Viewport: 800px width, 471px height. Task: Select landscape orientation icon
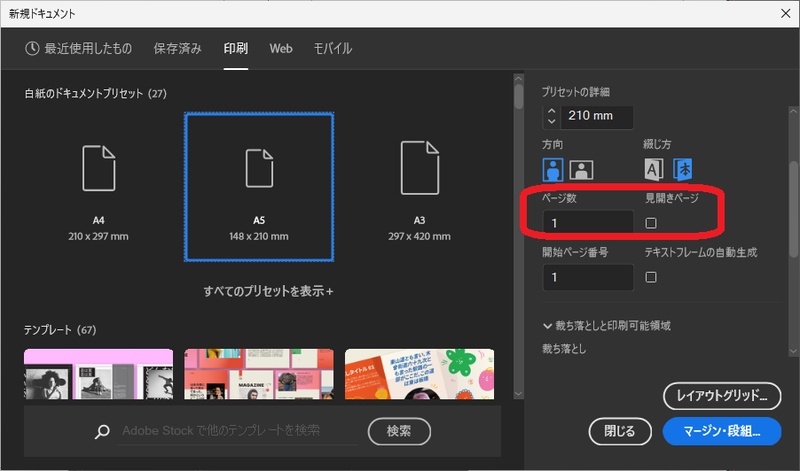581,170
